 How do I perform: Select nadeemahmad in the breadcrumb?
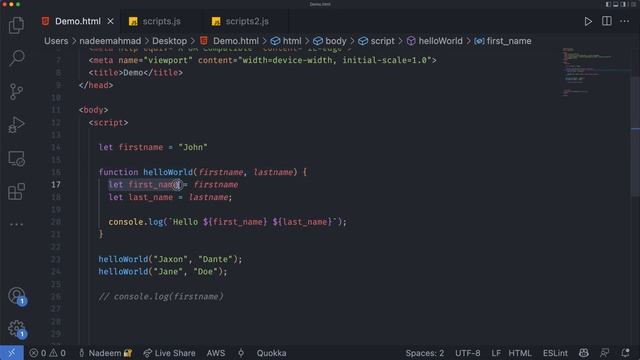[x=110, y=41]
